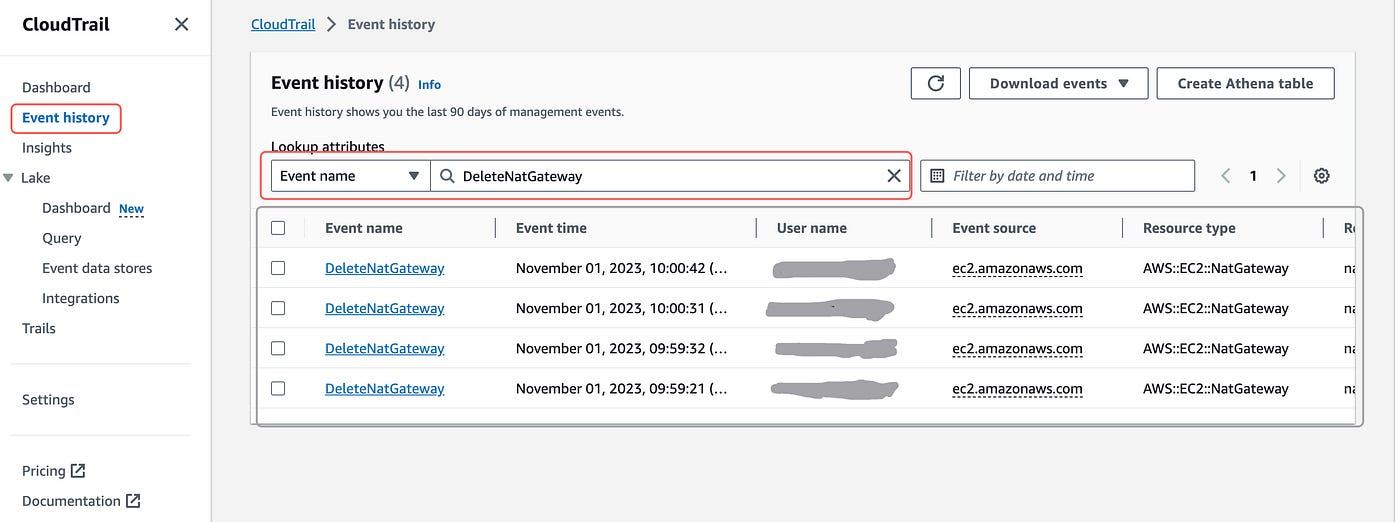Open the Info link beside Event history
Viewport: 1400px width, 522px height.
pyautogui.click(x=429, y=85)
